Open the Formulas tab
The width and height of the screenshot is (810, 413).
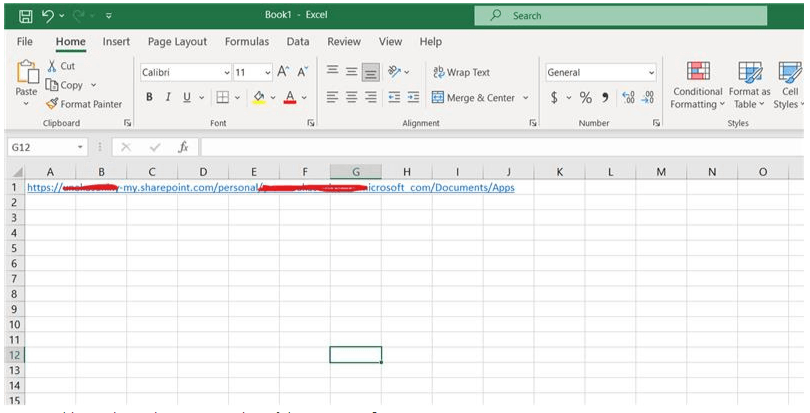246,41
